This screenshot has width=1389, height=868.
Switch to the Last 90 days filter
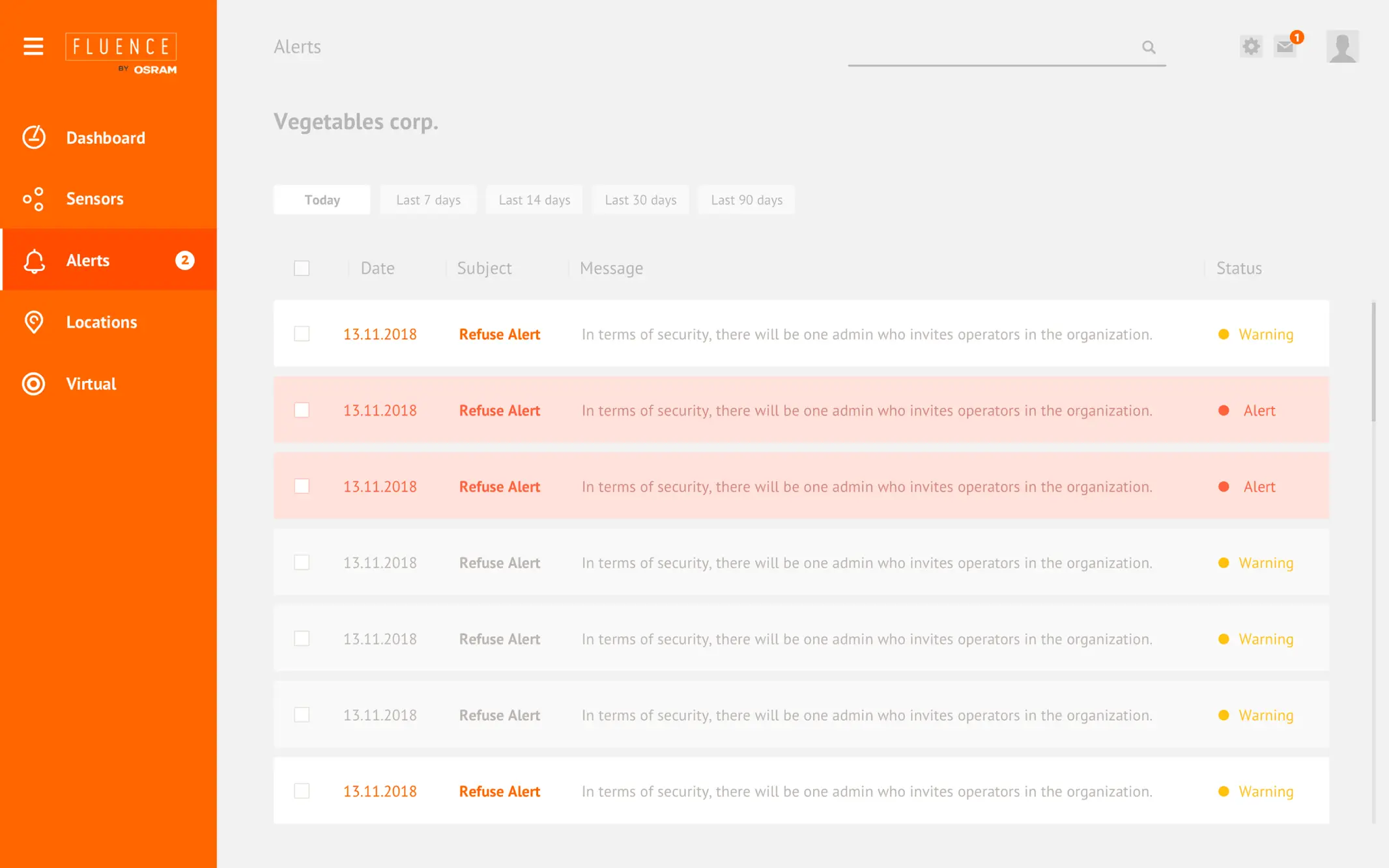(x=747, y=200)
